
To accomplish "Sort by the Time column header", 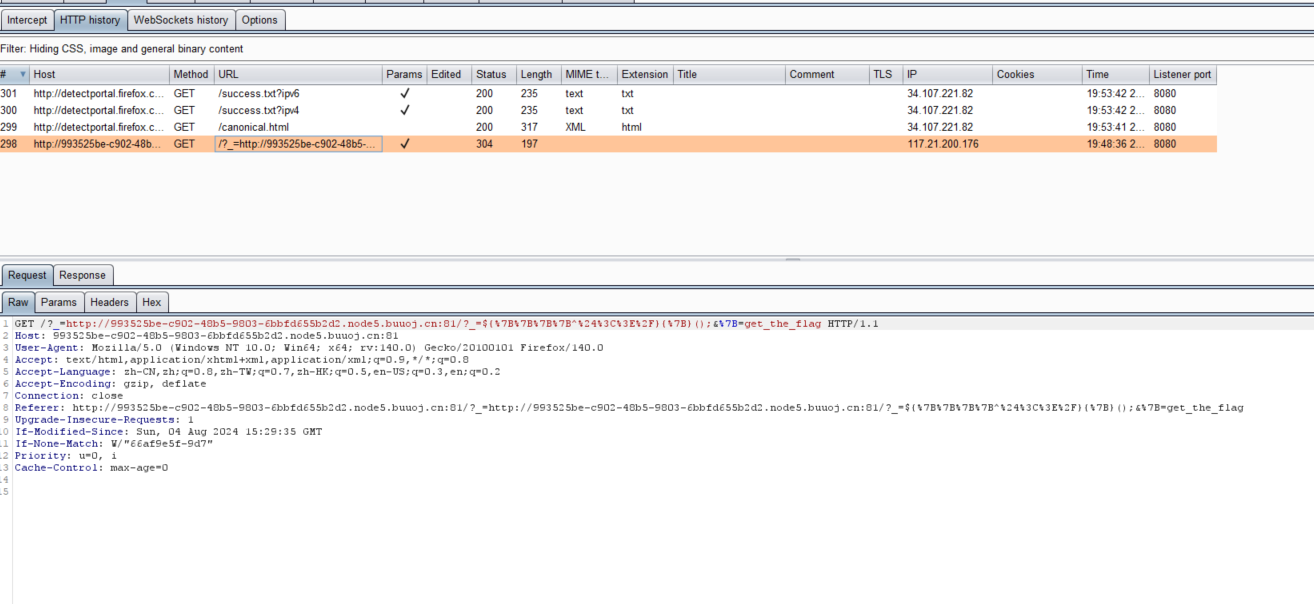I will tap(1115, 74).
